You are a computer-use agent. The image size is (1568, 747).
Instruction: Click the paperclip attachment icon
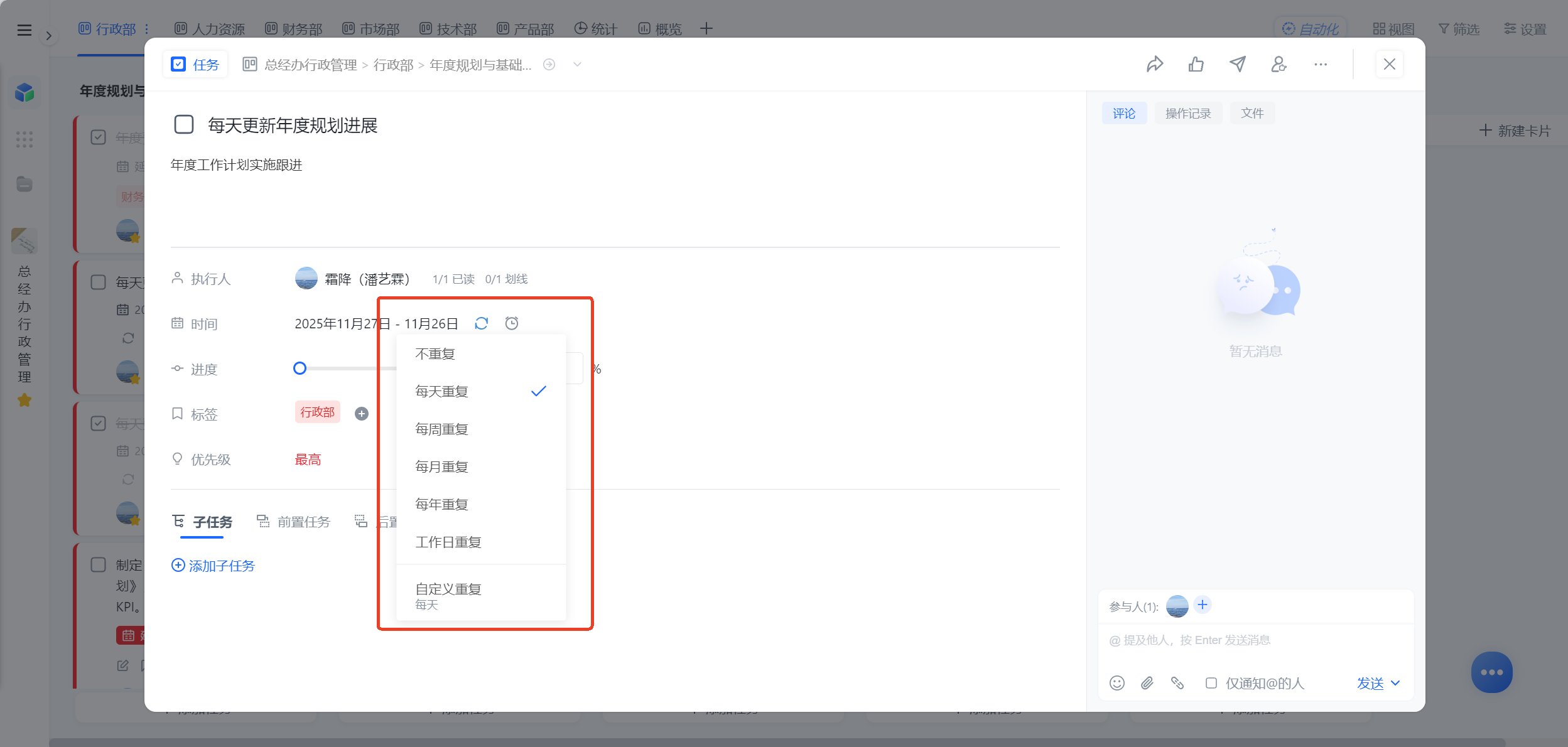pos(1147,683)
